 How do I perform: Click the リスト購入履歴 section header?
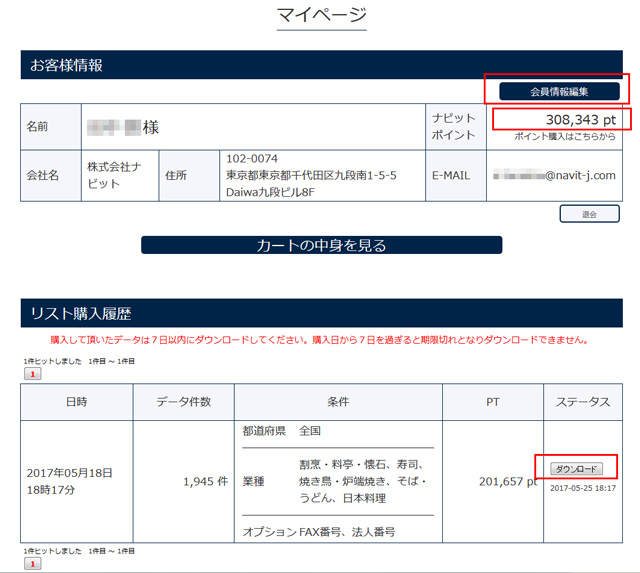[x=322, y=313]
